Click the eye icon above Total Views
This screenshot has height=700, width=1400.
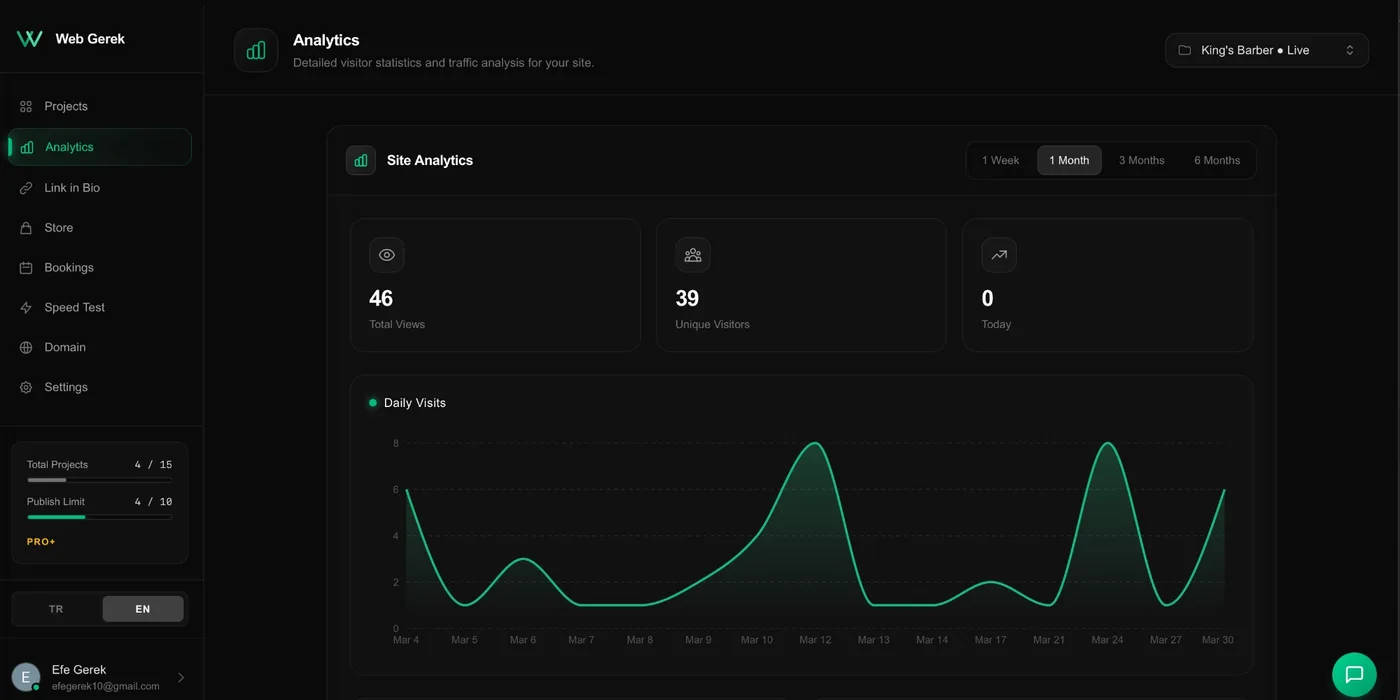coord(387,254)
